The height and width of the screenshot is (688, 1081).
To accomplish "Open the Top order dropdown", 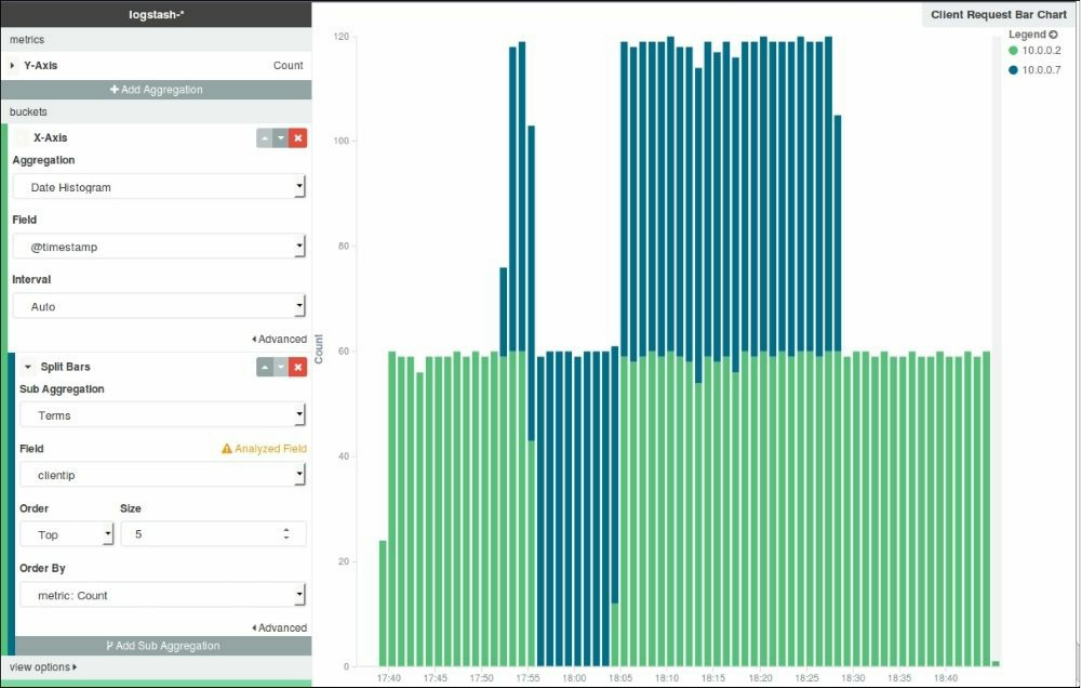I will pos(67,534).
